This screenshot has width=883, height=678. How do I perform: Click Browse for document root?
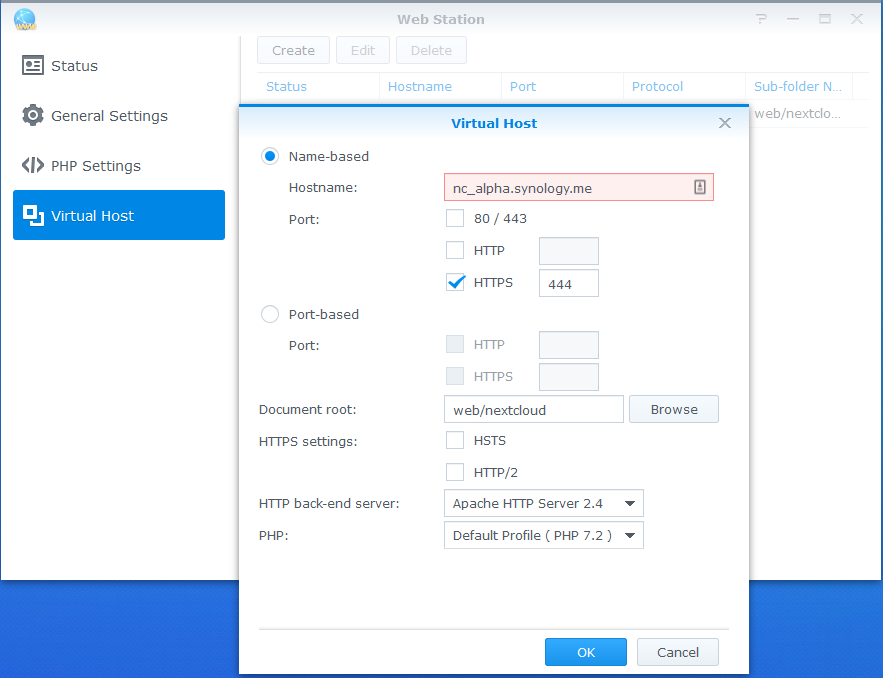click(674, 409)
